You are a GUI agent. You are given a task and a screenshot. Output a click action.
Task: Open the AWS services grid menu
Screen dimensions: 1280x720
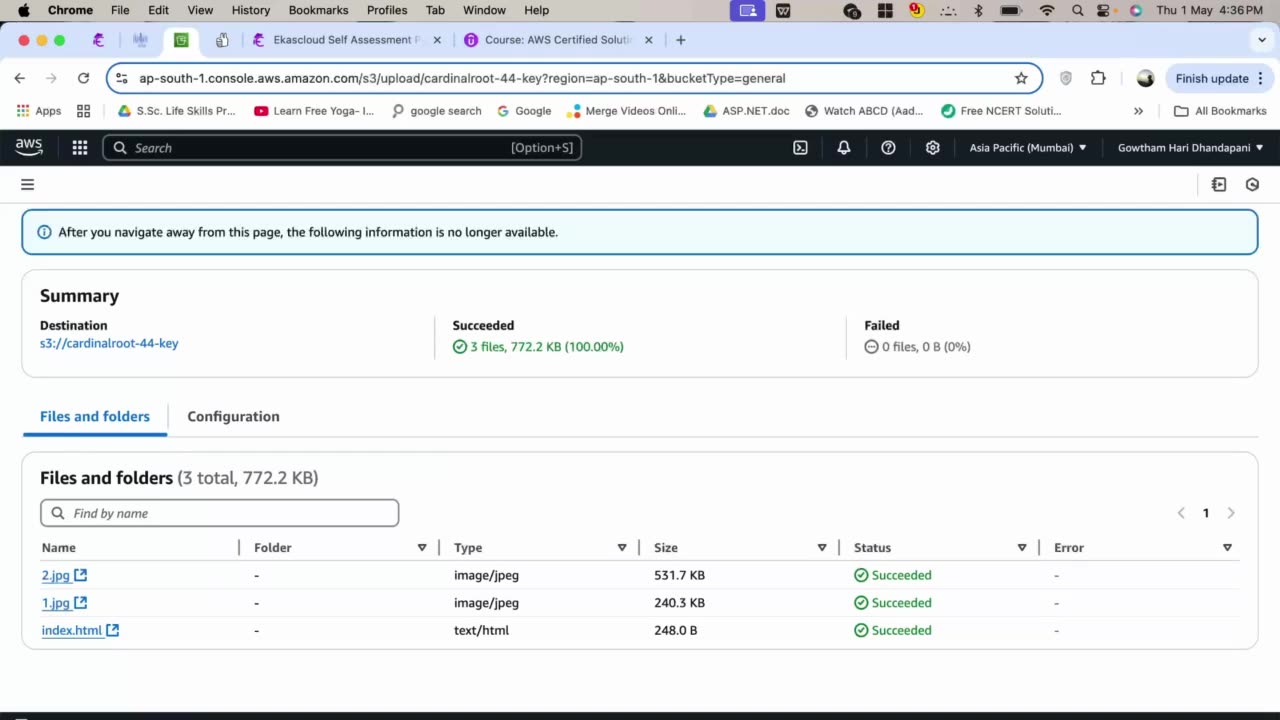pyautogui.click(x=80, y=147)
